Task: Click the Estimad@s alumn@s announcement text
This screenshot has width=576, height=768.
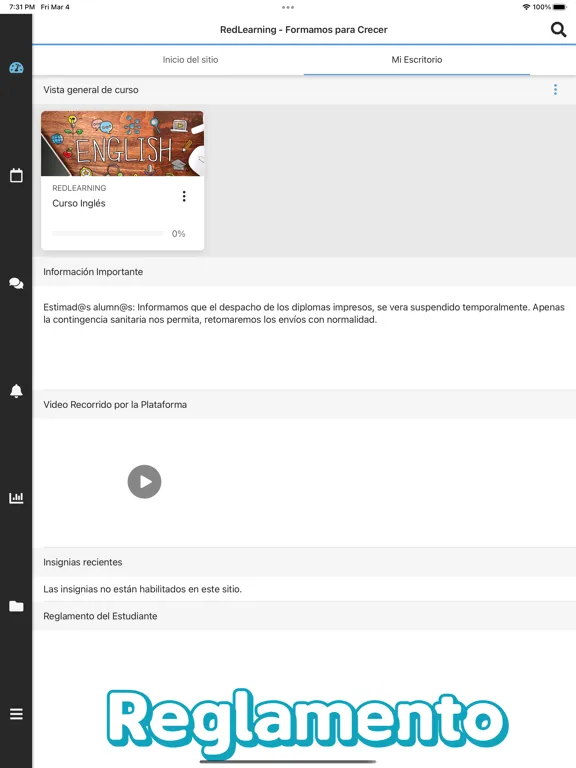Action: tap(304, 313)
